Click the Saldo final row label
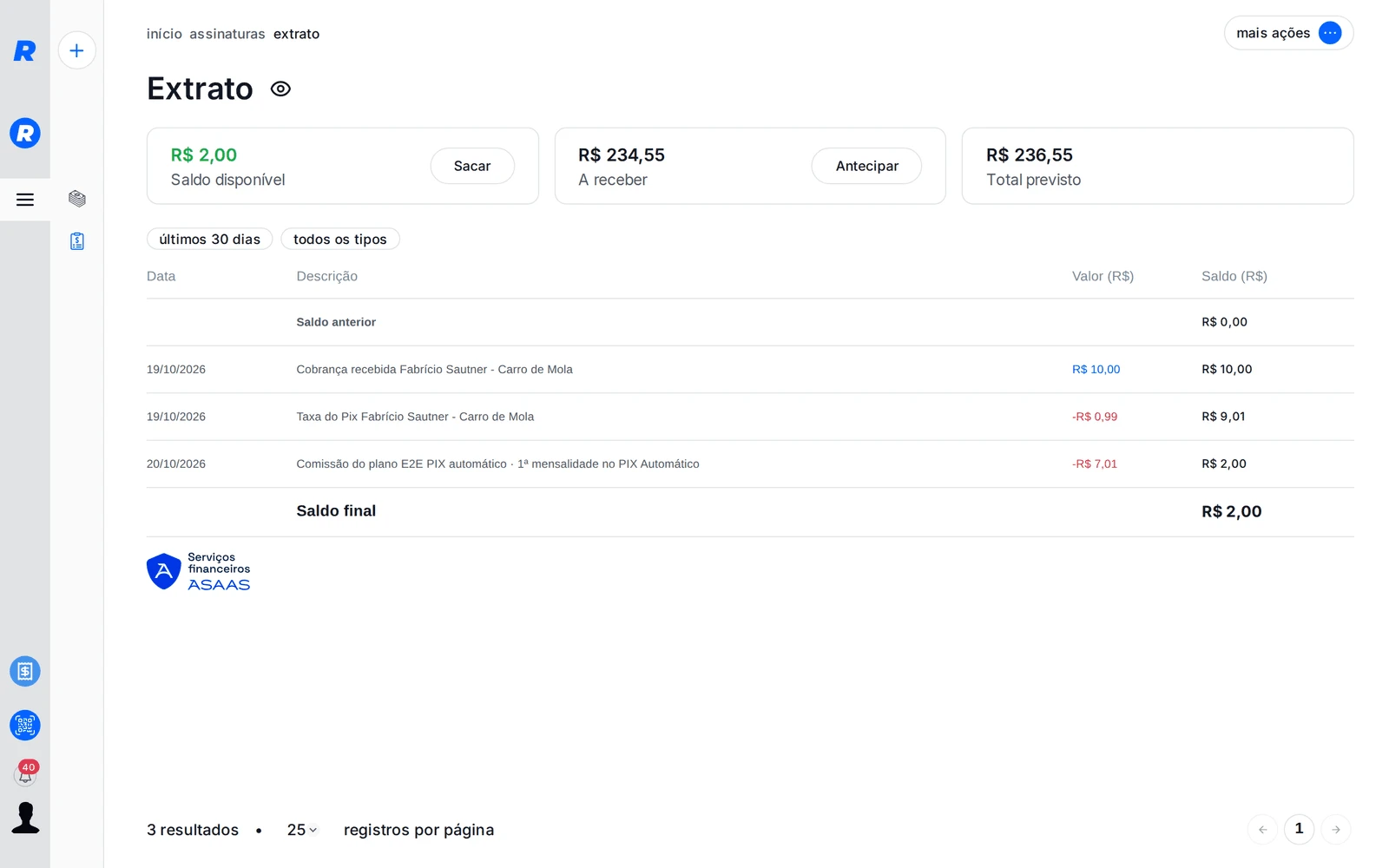 [x=336, y=511]
